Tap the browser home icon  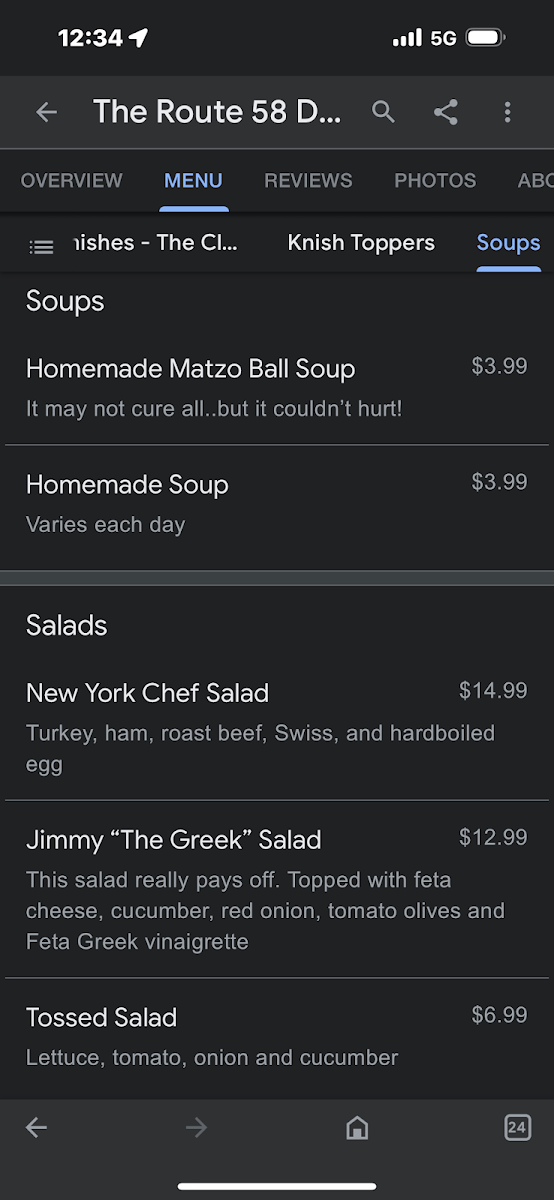[x=357, y=1128]
